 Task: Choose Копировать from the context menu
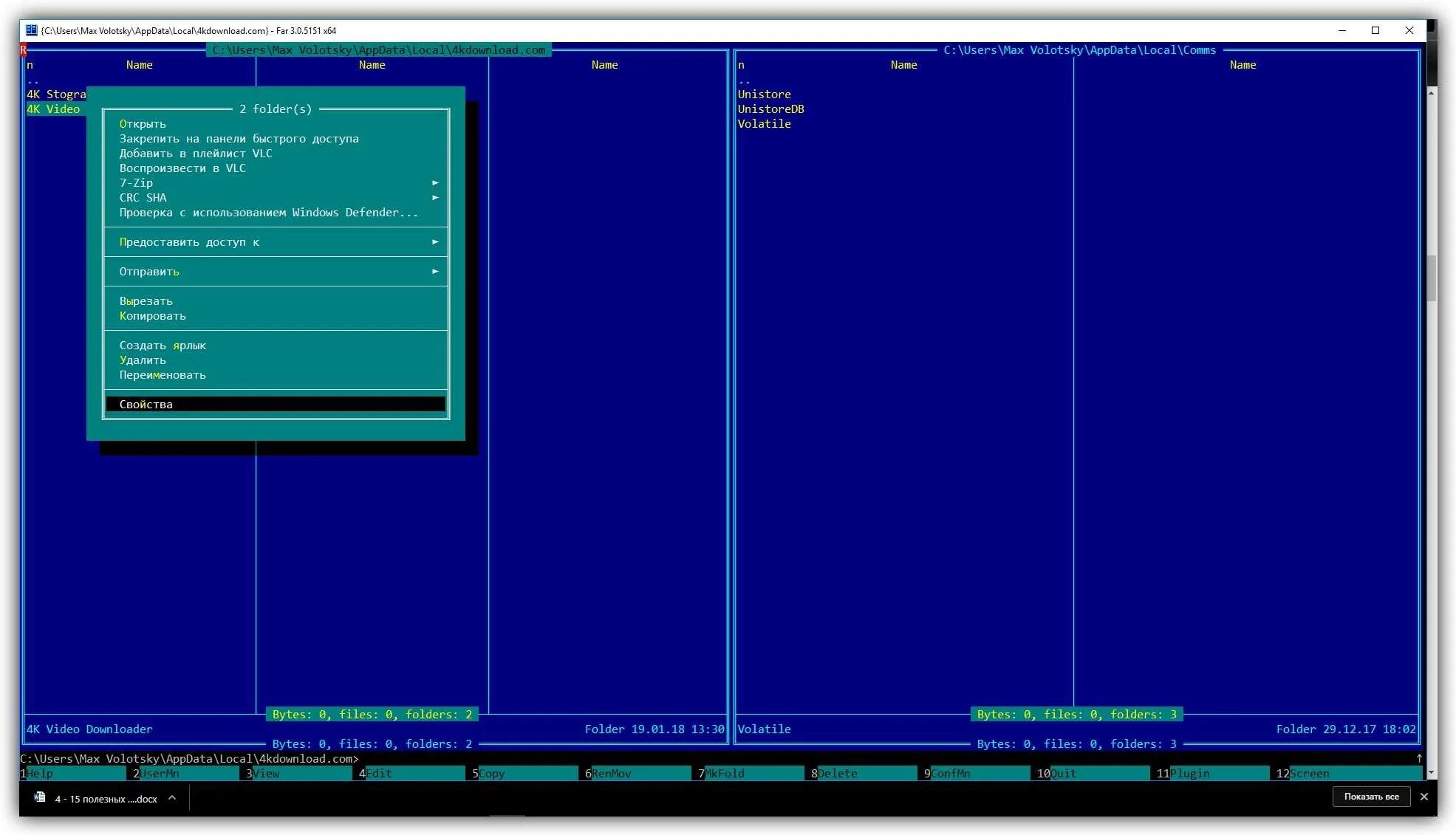pyautogui.click(x=153, y=316)
